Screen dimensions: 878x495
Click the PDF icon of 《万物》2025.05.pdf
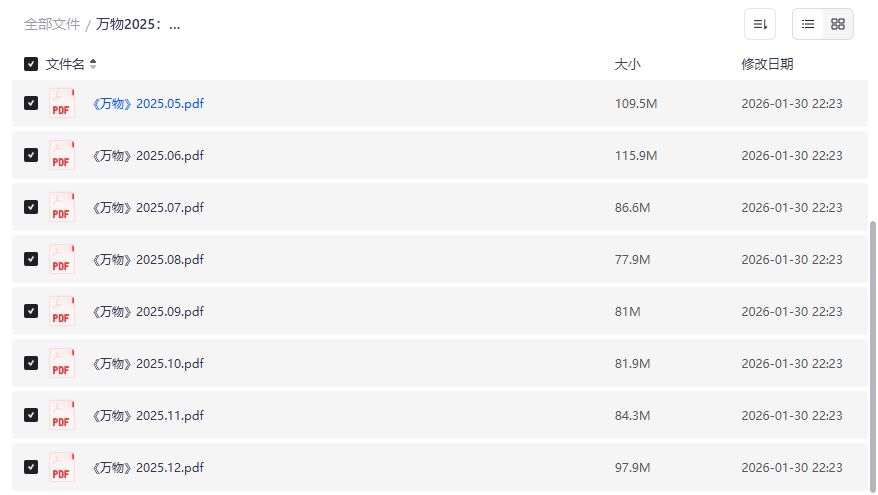pyautogui.click(x=62, y=103)
